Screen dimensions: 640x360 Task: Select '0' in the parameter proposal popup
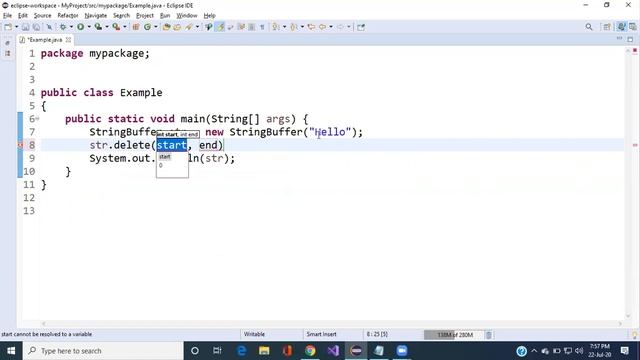(161, 165)
